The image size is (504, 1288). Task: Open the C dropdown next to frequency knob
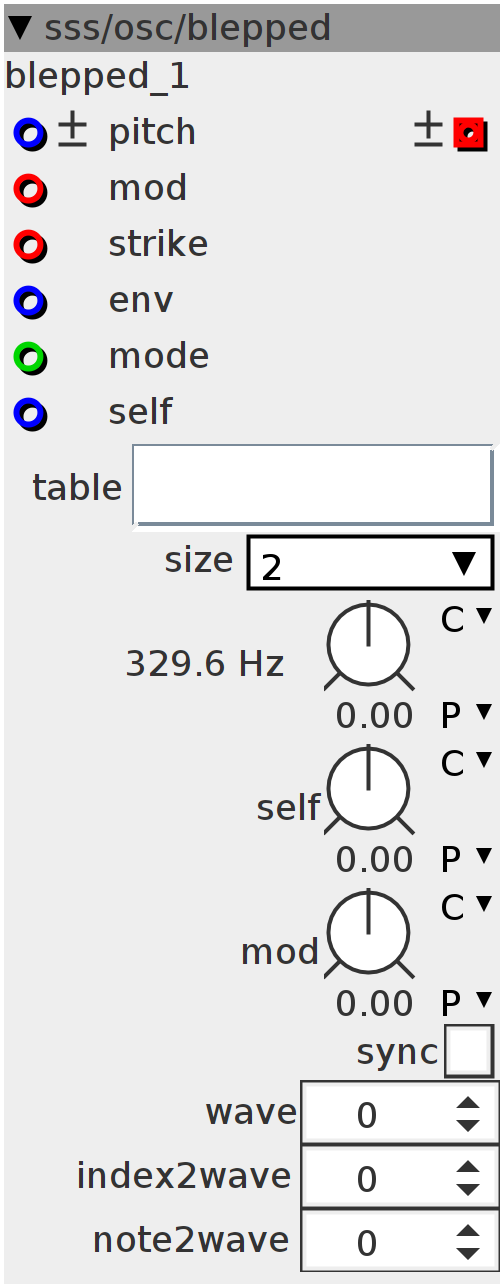[x=467, y=620]
